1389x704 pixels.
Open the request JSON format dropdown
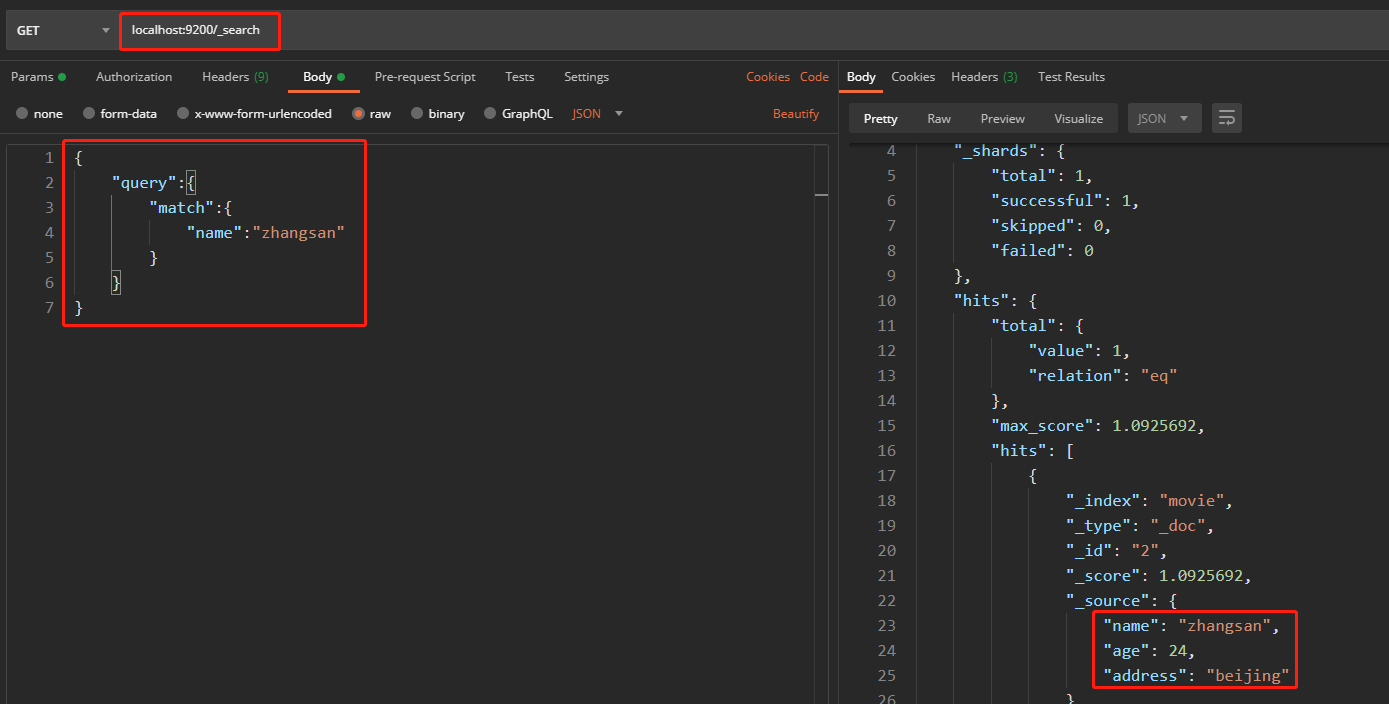pos(597,114)
